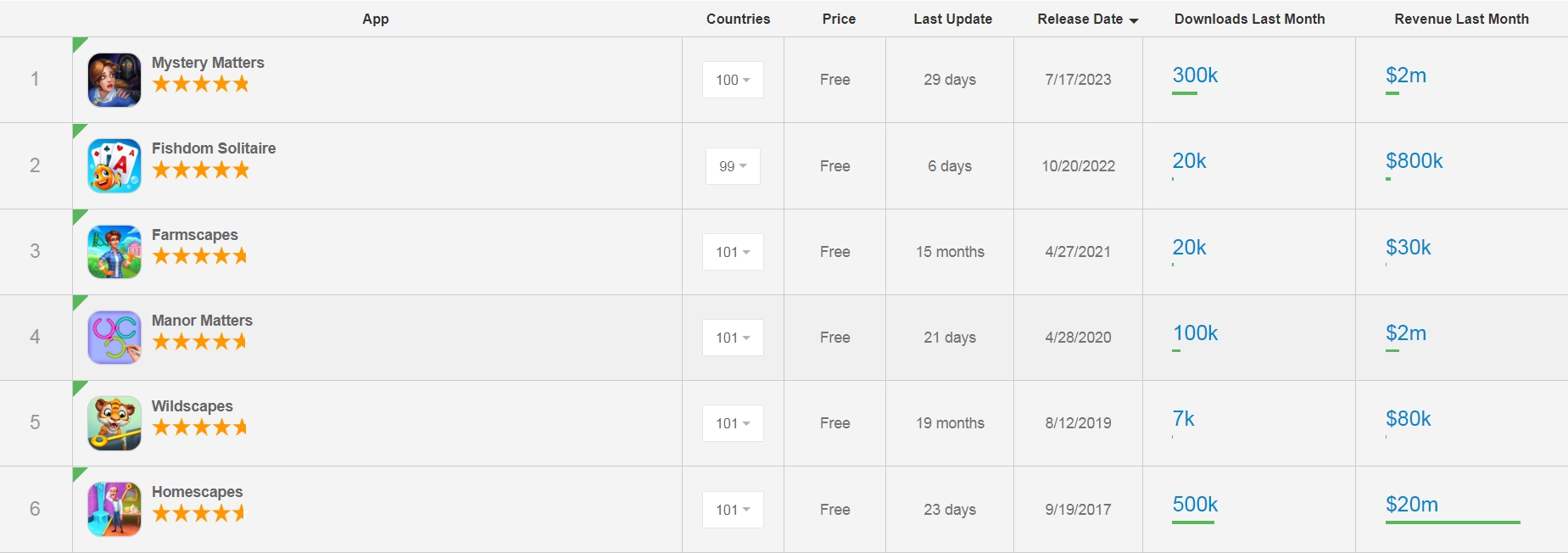Viewport: 1568px width, 553px height.
Task: Open the $800k revenue link
Action: coord(1414,161)
